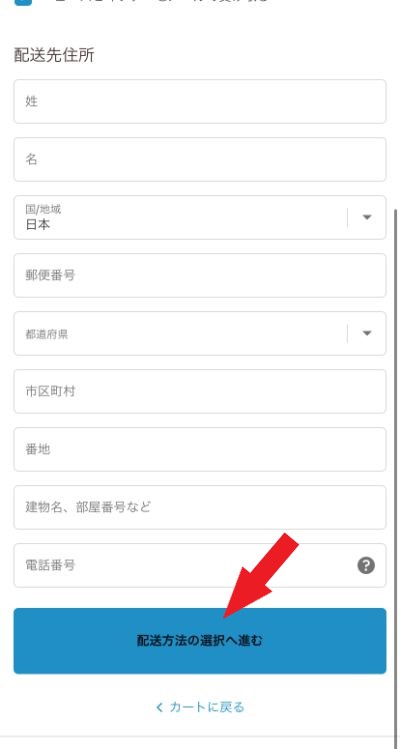Focus the 名 first name field

[x=200, y=160]
